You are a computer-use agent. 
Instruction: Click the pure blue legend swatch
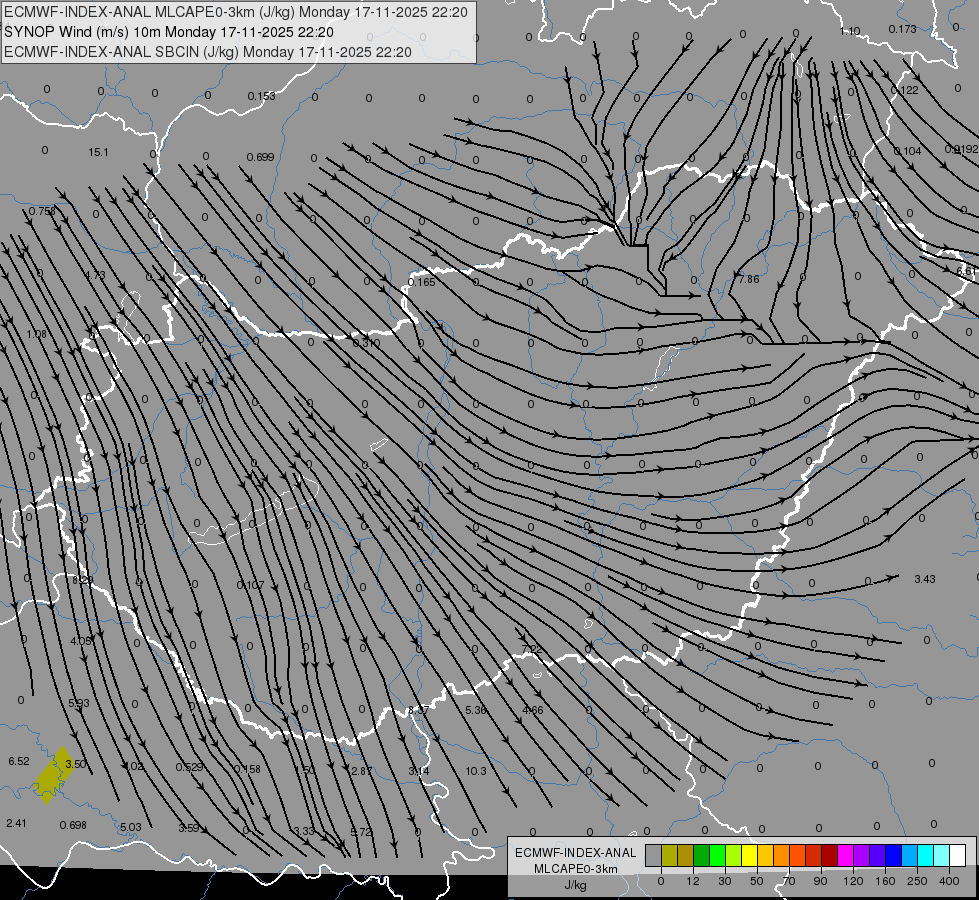click(894, 856)
